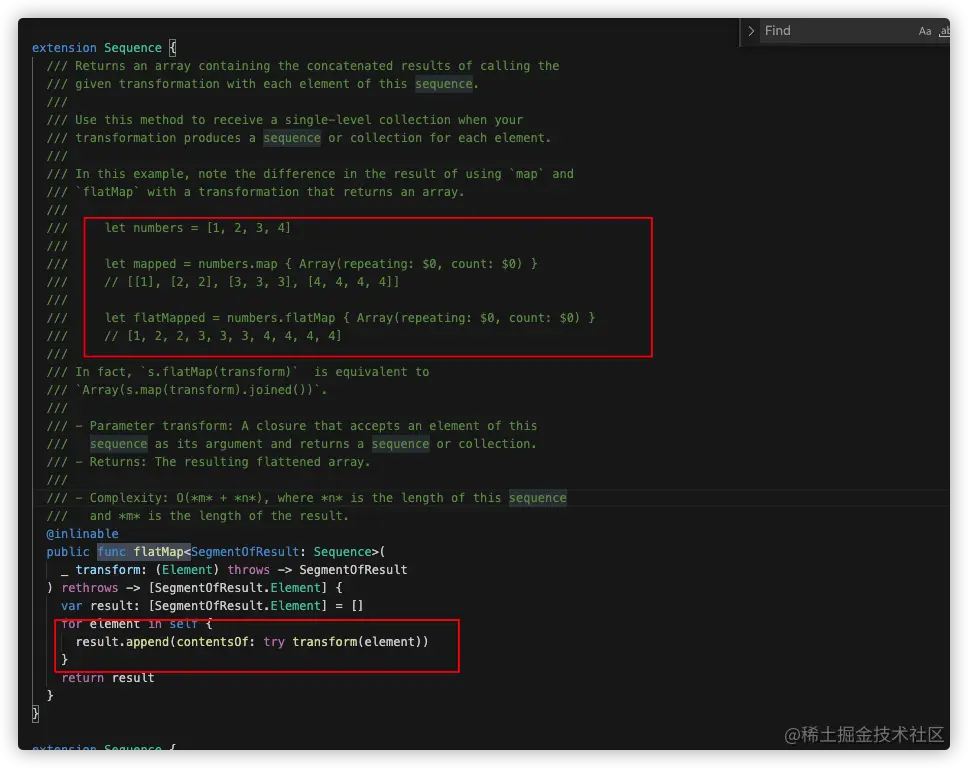Click 'public' keyword before func flatMap

pyautogui.click(x=68, y=552)
